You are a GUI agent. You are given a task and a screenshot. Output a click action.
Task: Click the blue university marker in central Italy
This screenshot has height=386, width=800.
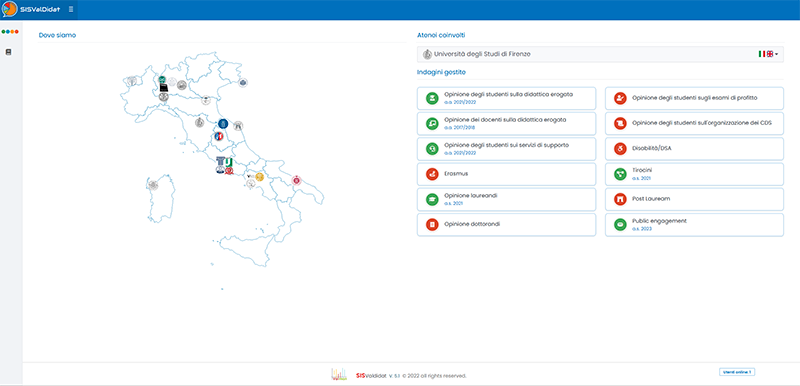click(x=223, y=123)
